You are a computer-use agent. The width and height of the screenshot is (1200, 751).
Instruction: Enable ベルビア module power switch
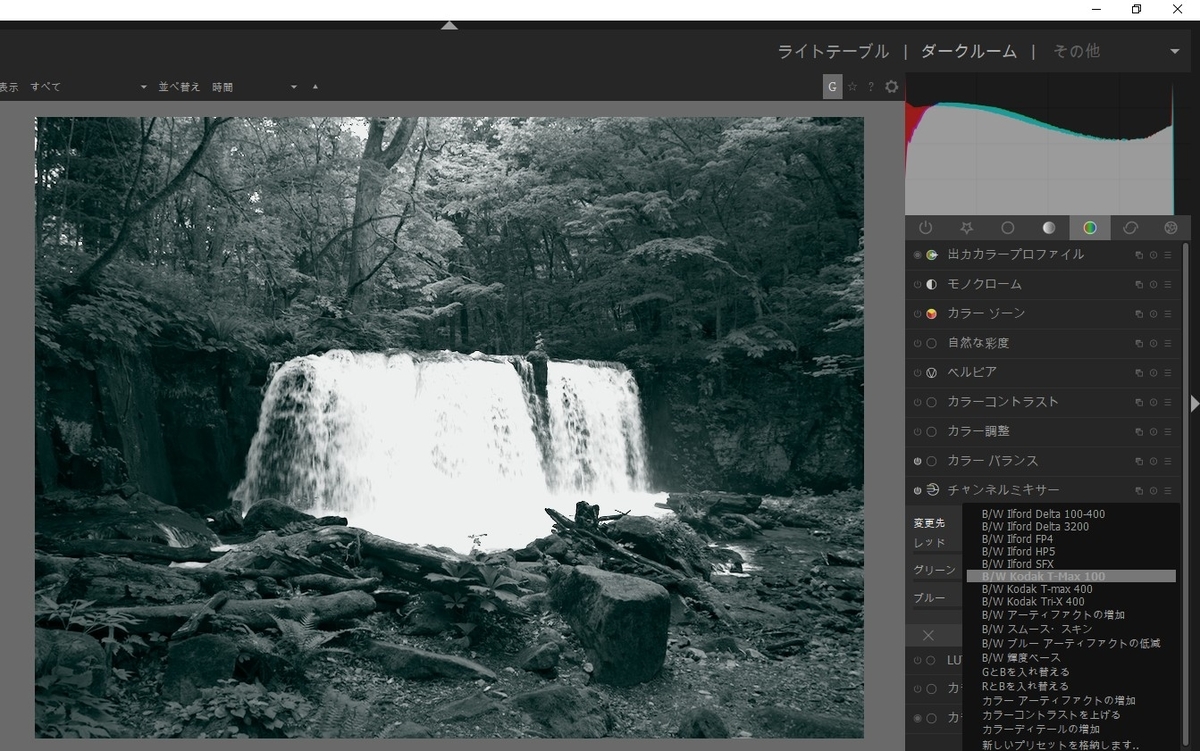[x=917, y=373]
